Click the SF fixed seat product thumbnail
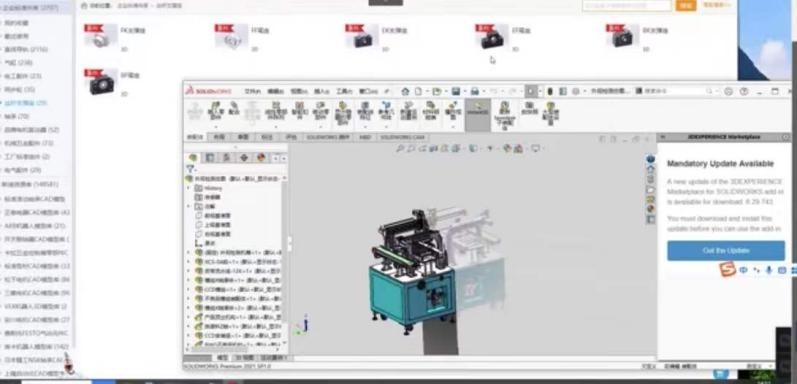The image size is (797, 384). click(103, 83)
